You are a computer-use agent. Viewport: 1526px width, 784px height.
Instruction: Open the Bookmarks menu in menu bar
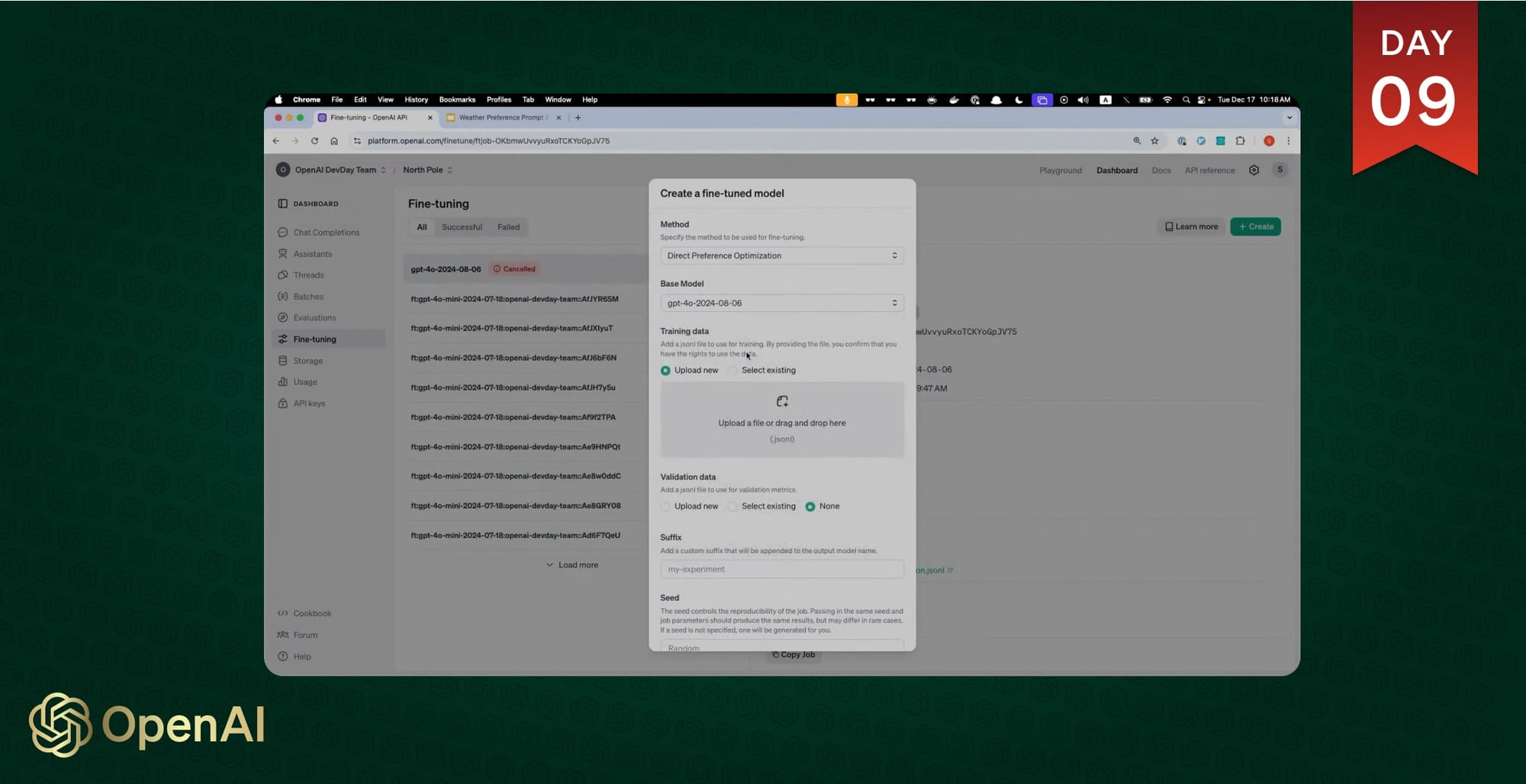point(457,100)
